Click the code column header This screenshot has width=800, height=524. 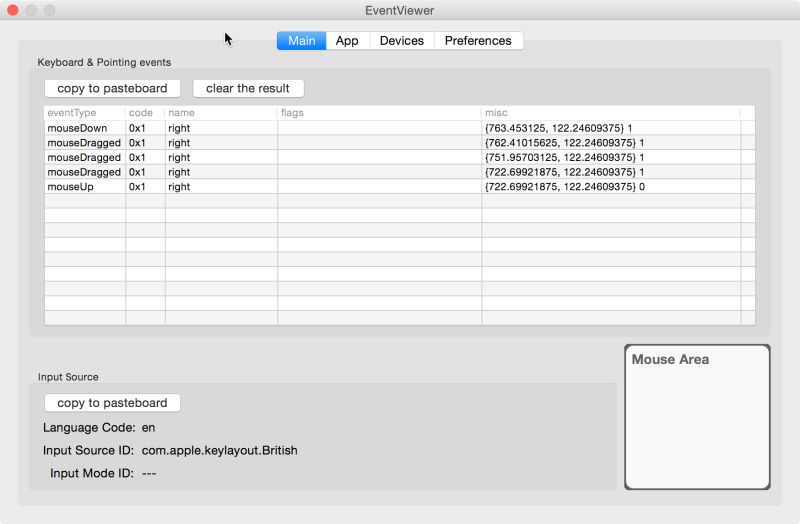click(x=145, y=113)
